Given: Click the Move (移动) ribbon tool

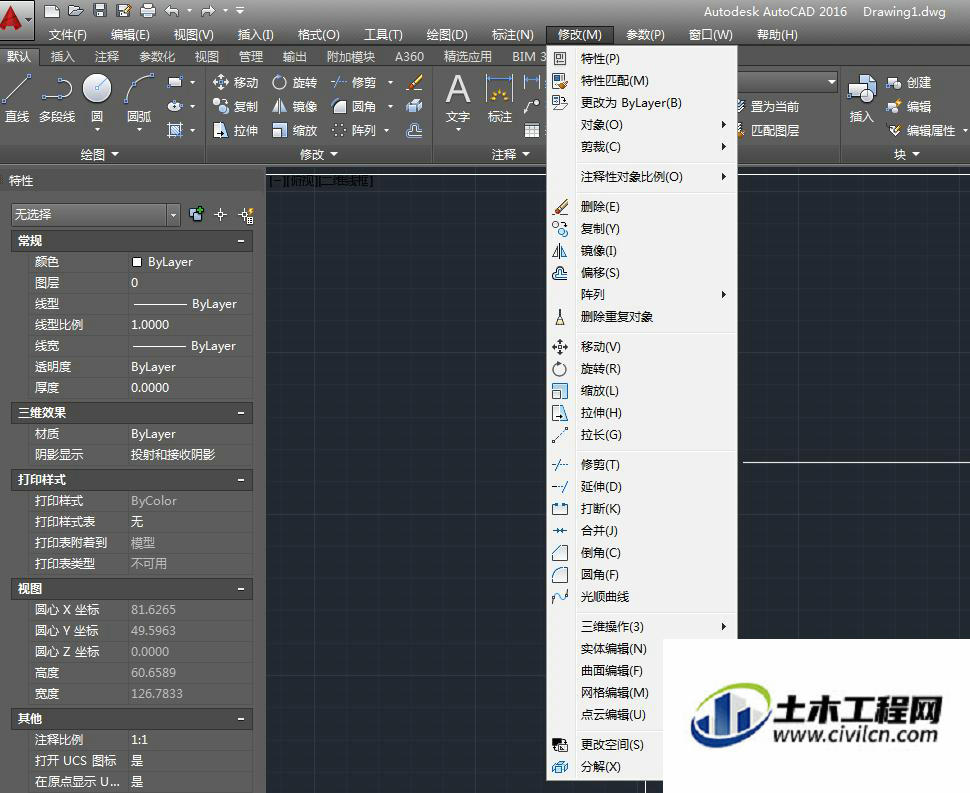Looking at the screenshot, I should coord(235,82).
